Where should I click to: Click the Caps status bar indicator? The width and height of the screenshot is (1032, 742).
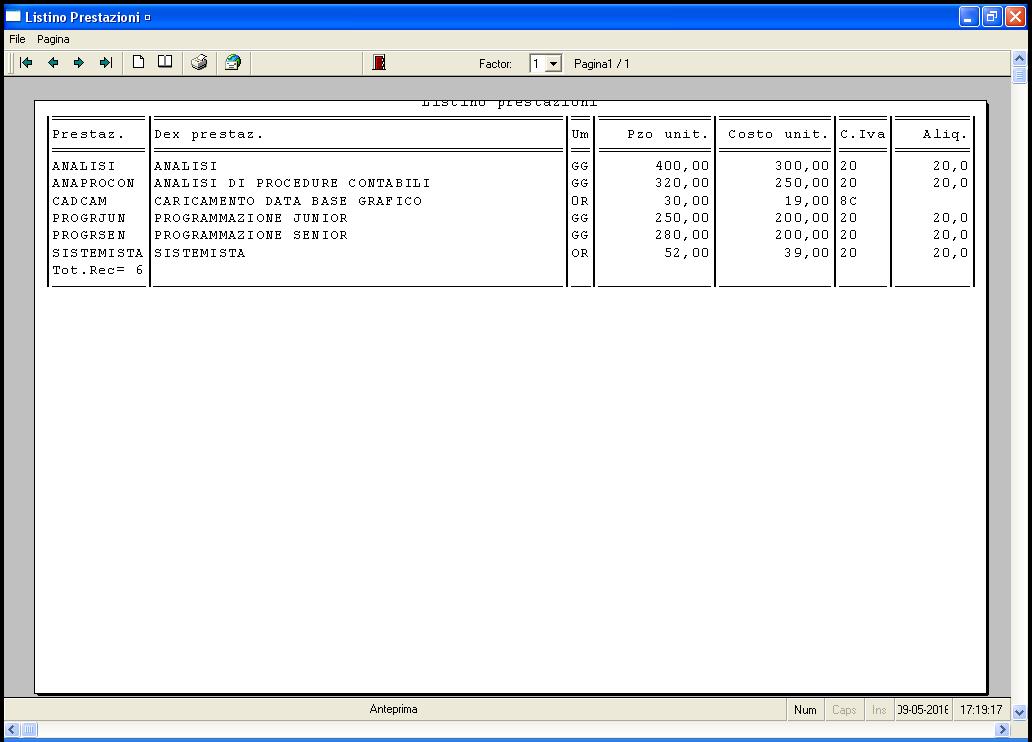tap(844, 710)
